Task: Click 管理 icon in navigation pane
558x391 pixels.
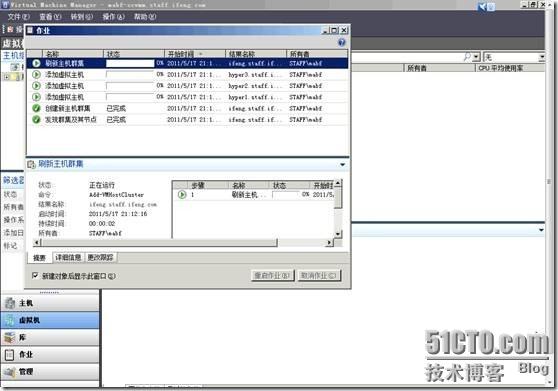Action: 10,371
